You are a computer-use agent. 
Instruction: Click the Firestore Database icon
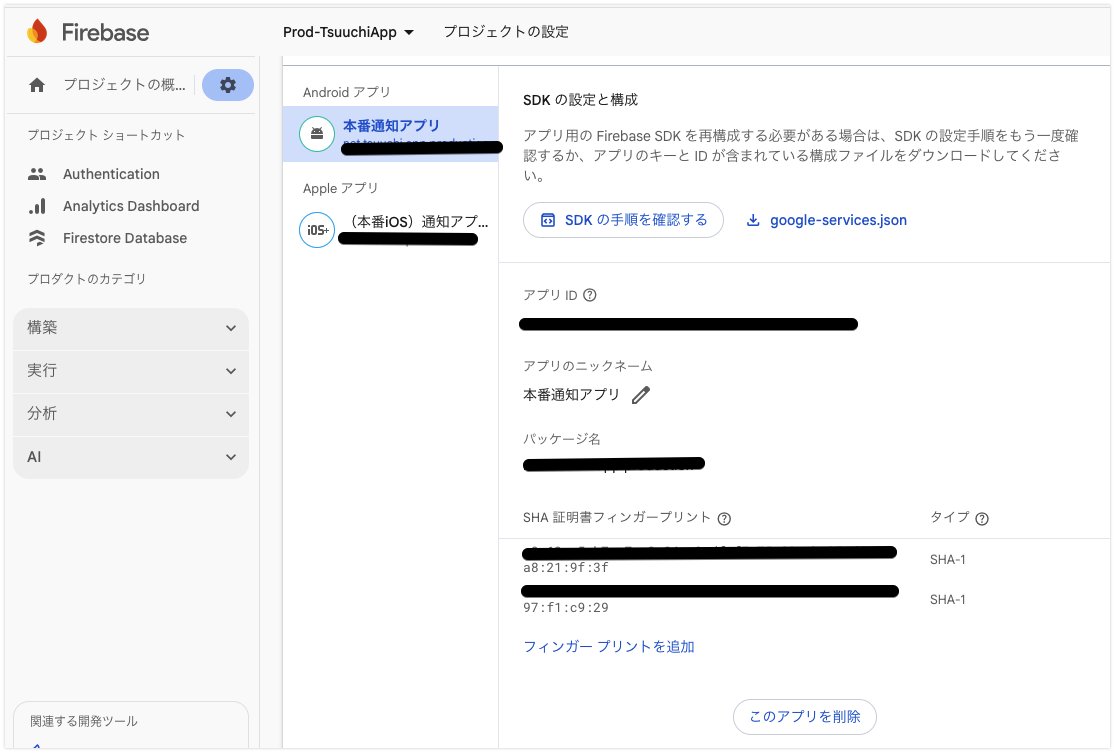(37, 238)
